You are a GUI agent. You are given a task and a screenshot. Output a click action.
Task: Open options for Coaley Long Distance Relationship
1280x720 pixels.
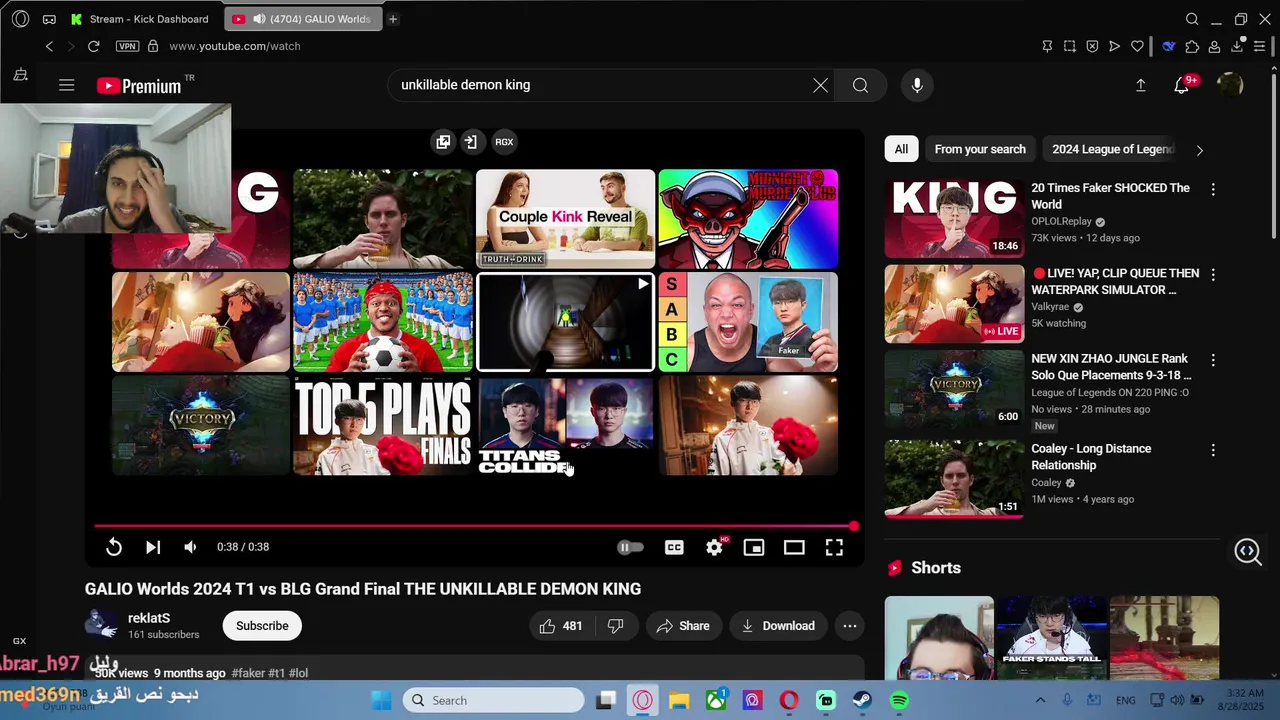click(1213, 450)
